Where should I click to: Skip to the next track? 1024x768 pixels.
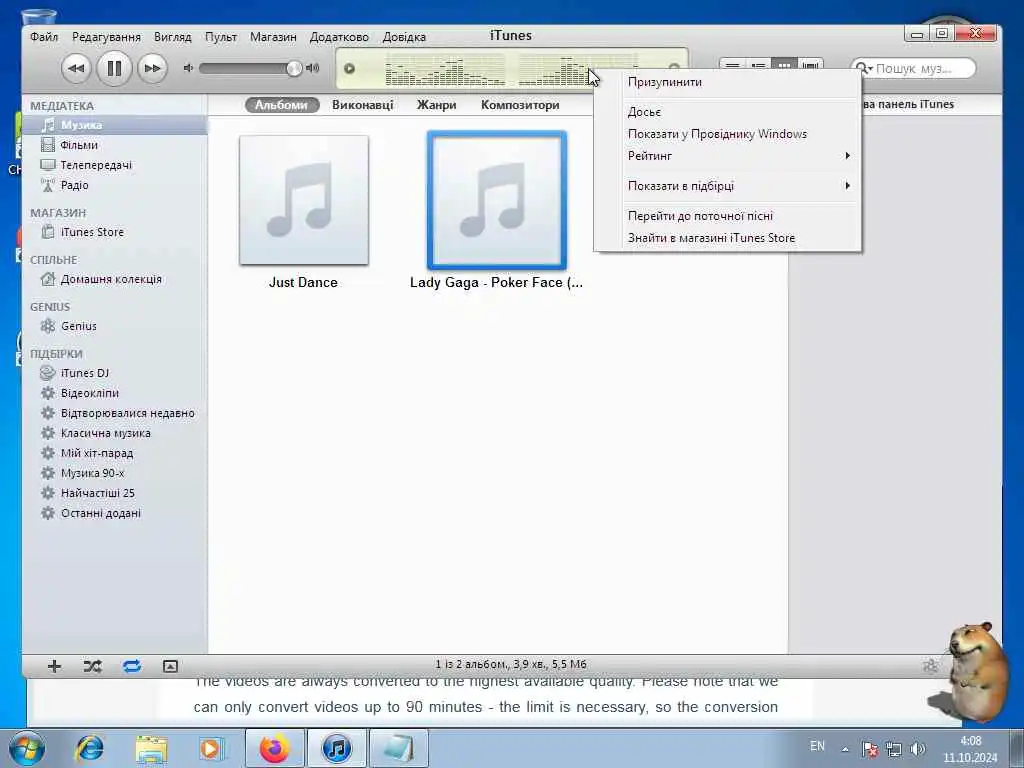pyautogui.click(x=152, y=68)
